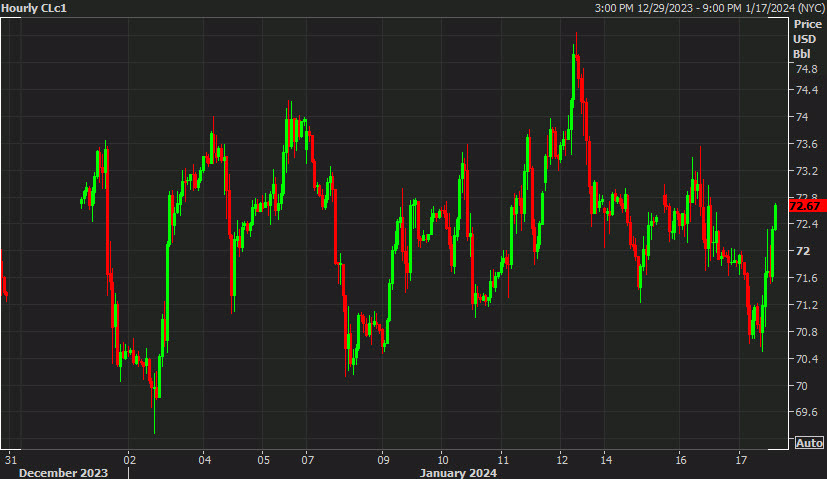Click the 74.4 price axis label
The width and height of the screenshot is (827, 479).
click(x=806, y=90)
